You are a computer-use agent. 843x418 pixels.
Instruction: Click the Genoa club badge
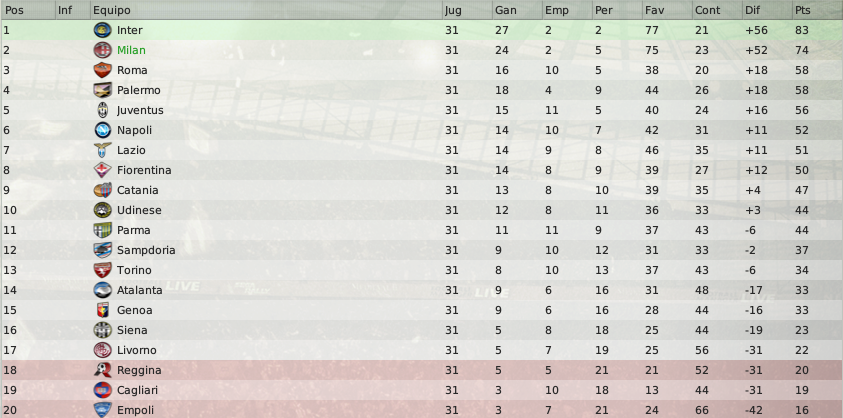click(x=102, y=310)
